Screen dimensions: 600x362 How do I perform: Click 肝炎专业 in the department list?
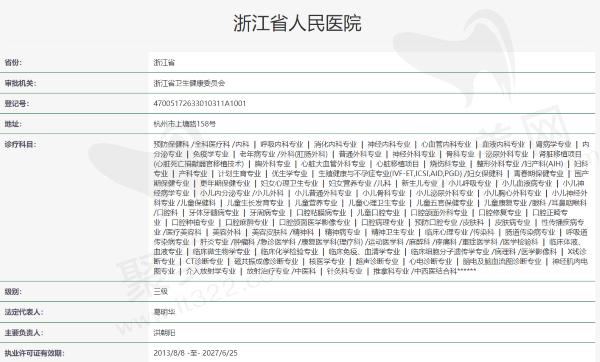214,242
